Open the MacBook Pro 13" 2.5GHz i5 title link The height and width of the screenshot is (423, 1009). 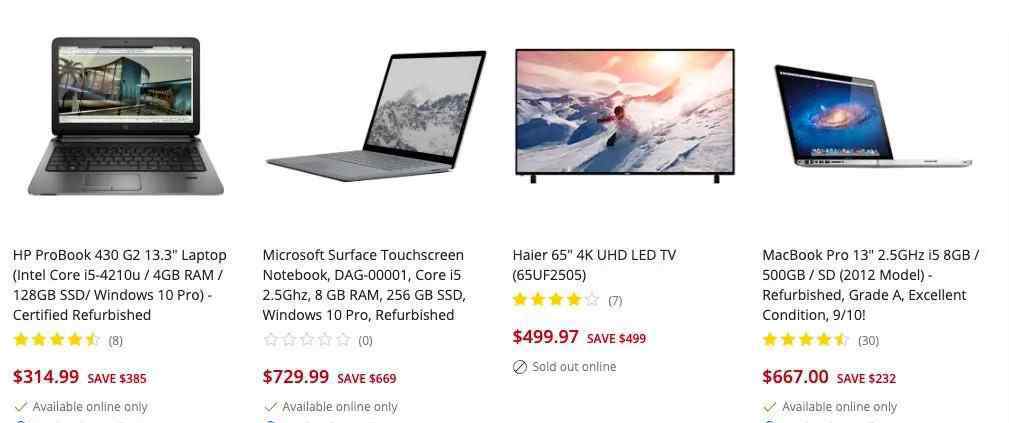871,285
